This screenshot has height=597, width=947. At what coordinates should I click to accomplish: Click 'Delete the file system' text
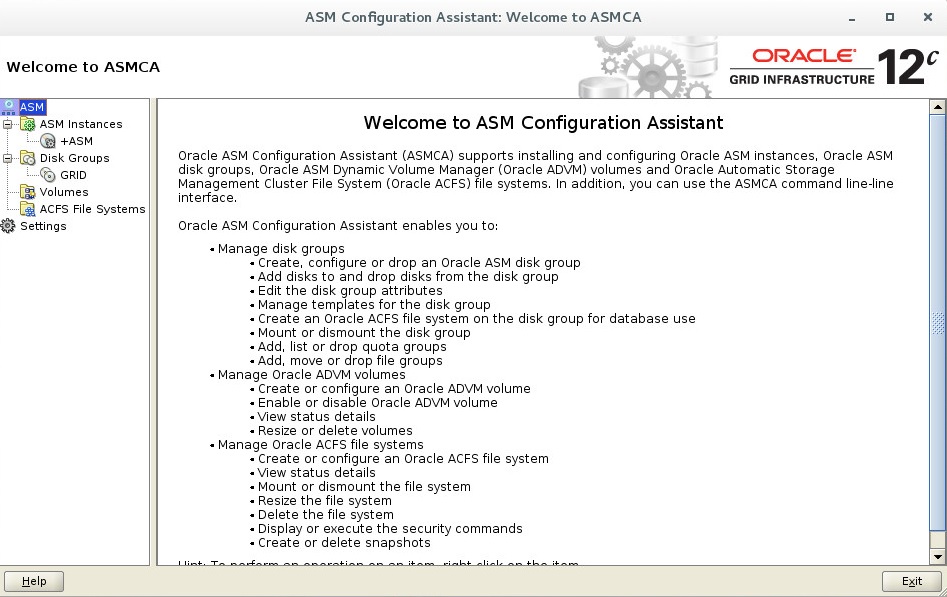326,515
